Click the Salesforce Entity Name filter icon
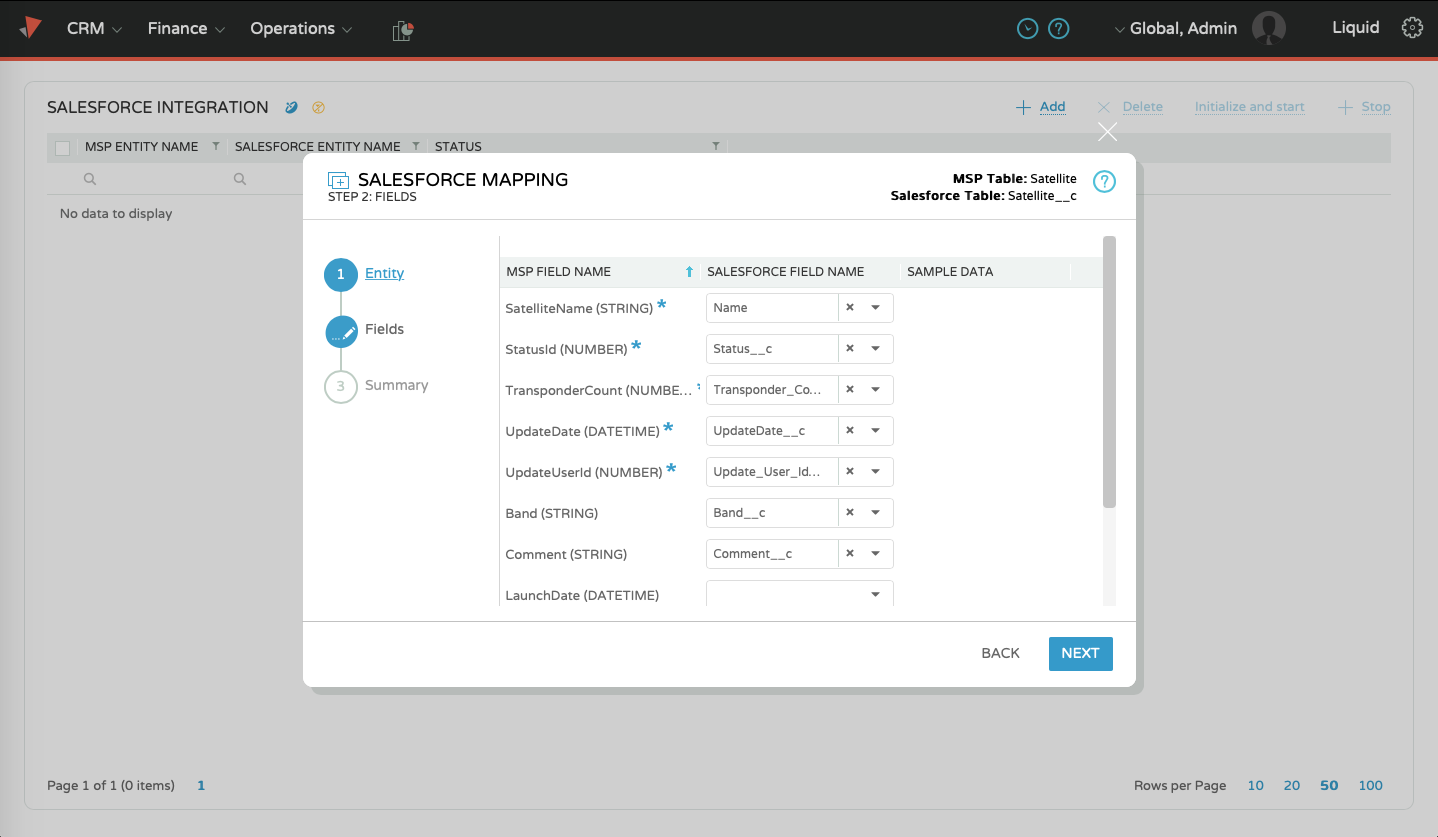Image resolution: width=1438 pixels, height=837 pixels. (416, 146)
